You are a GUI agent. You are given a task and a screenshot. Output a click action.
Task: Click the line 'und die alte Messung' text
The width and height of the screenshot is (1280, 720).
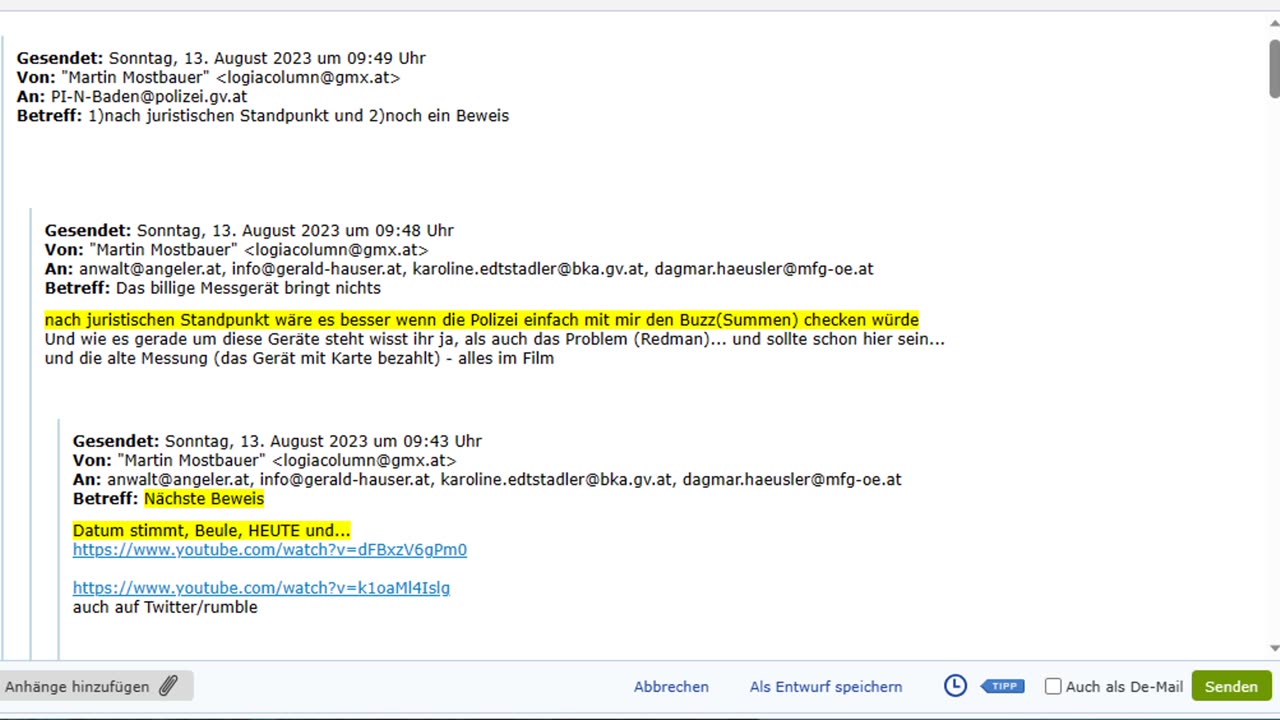point(299,358)
